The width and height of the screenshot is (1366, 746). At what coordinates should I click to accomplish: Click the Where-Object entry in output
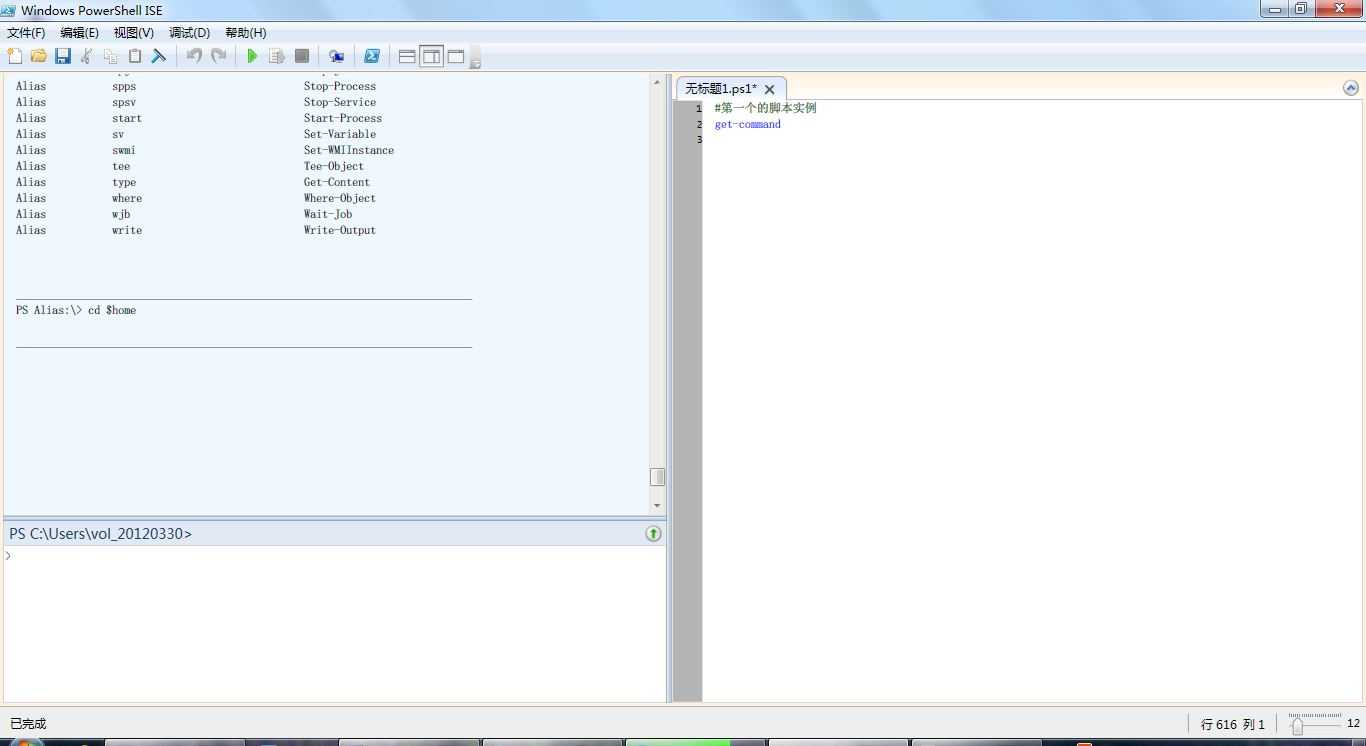[340, 198]
